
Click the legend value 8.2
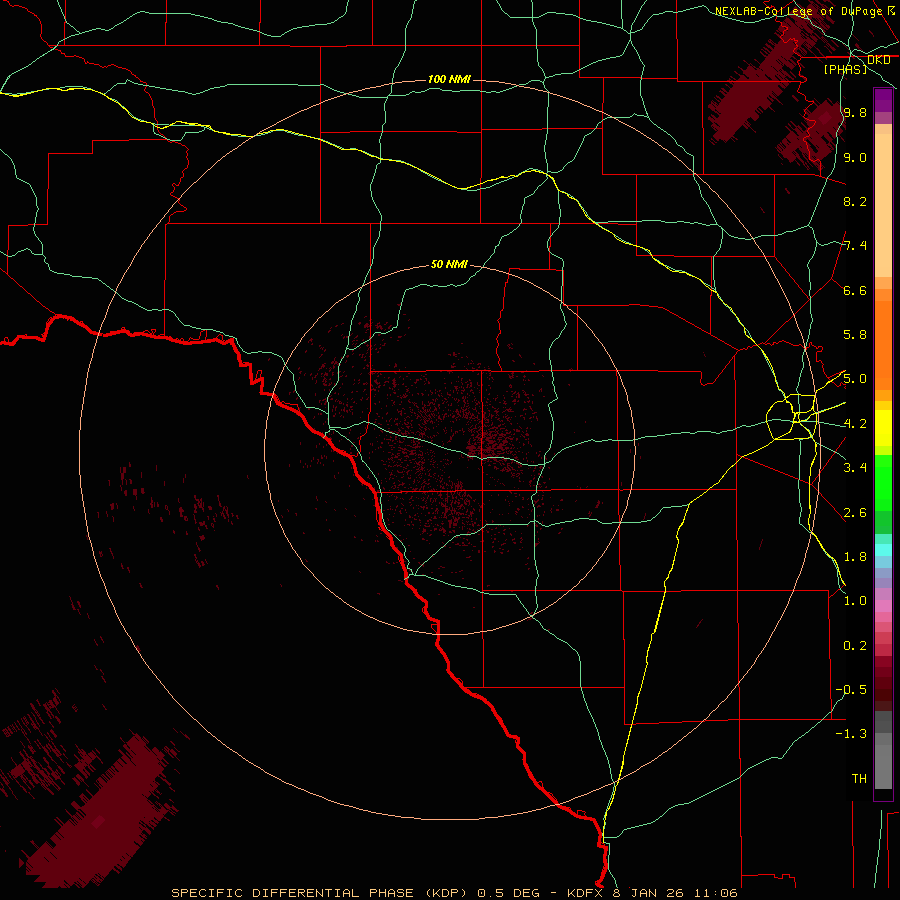(x=855, y=201)
